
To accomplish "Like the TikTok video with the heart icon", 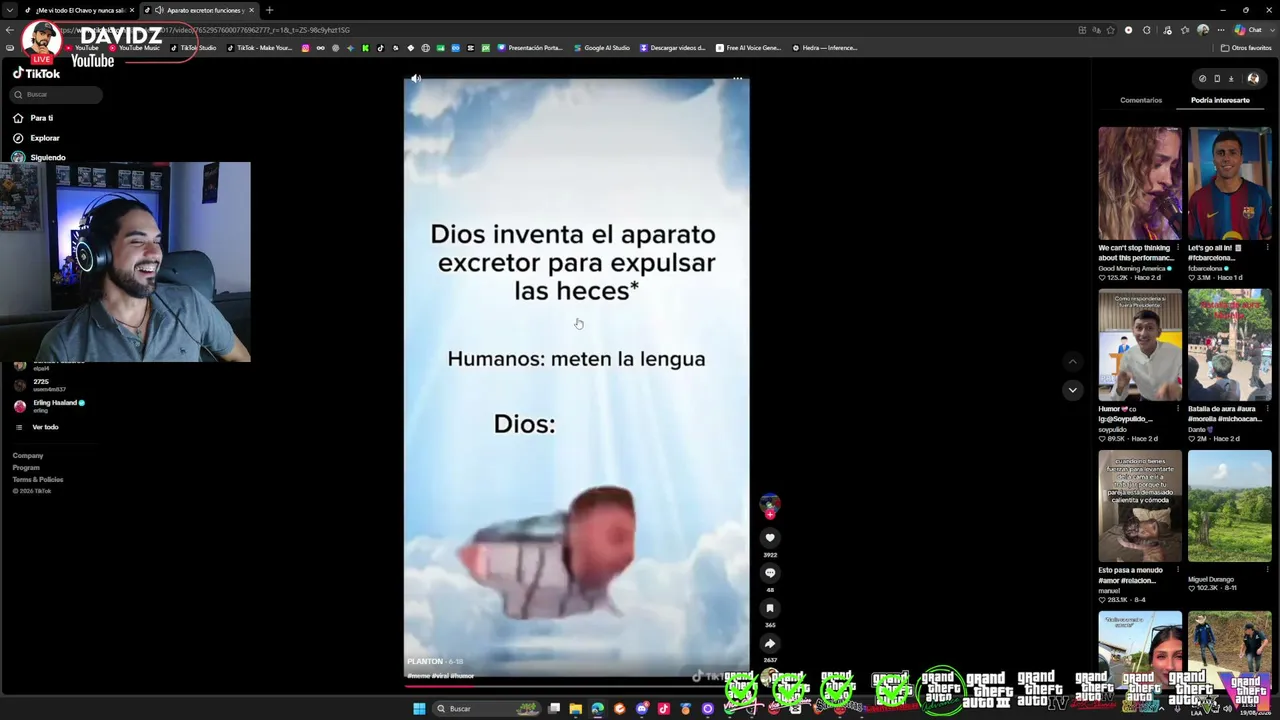I will [x=770, y=538].
